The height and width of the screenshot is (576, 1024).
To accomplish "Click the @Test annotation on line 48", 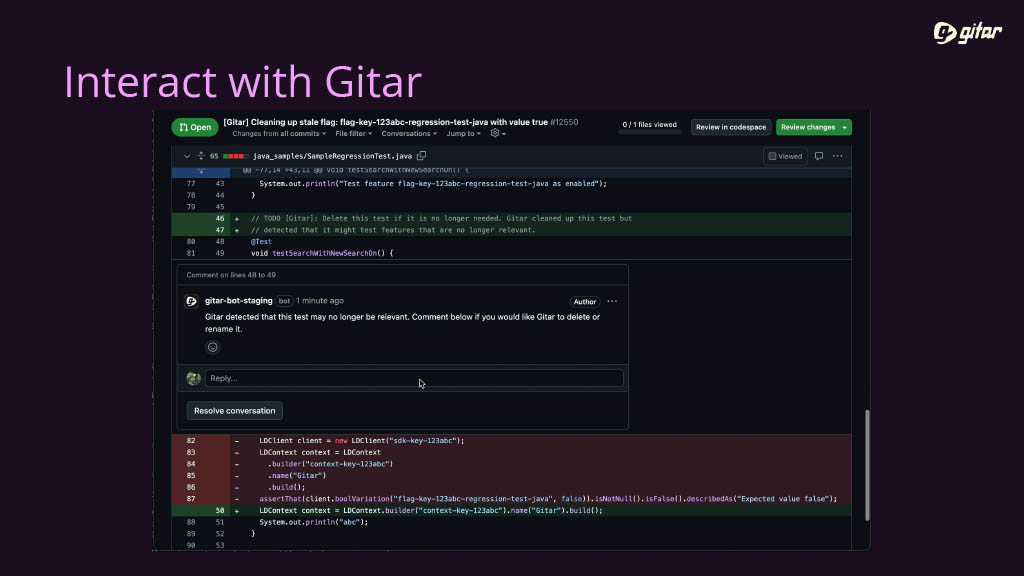I will (x=261, y=242).
